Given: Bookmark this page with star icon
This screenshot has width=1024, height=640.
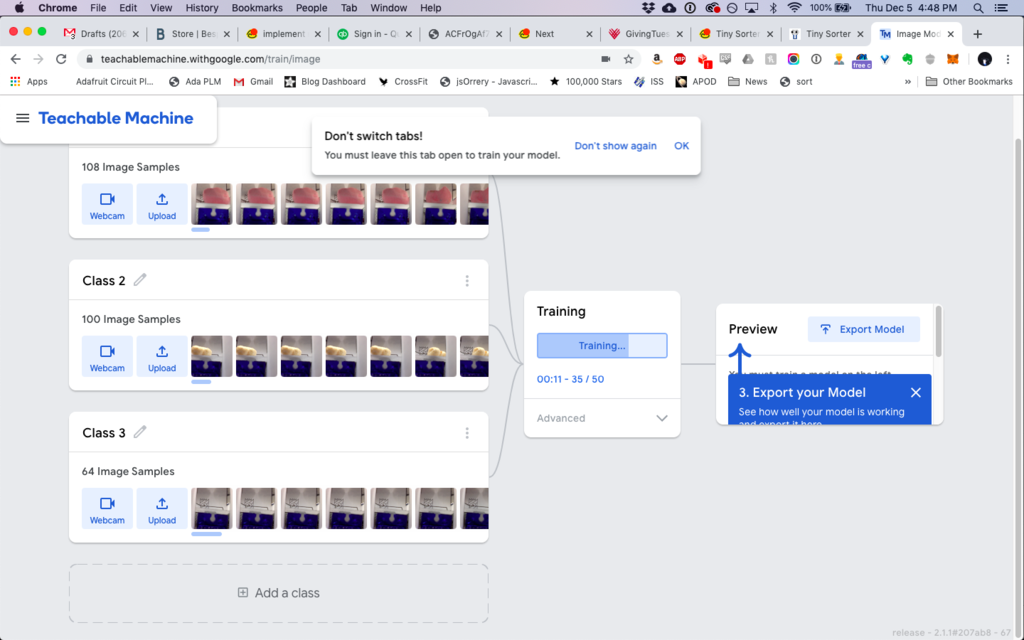Looking at the screenshot, I should [628, 59].
